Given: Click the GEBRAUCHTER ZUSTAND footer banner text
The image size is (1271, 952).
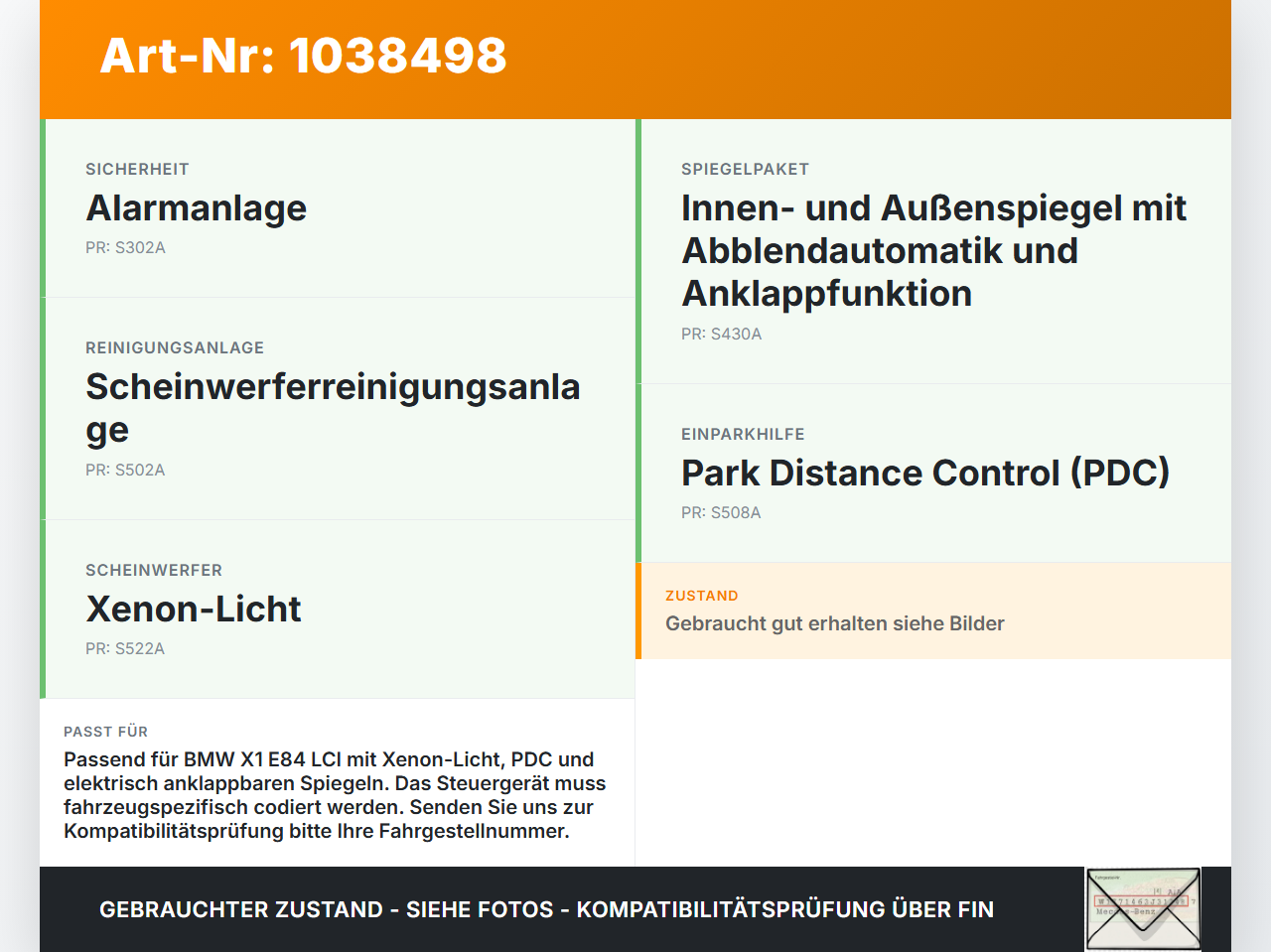Looking at the screenshot, I should point(546,909).
